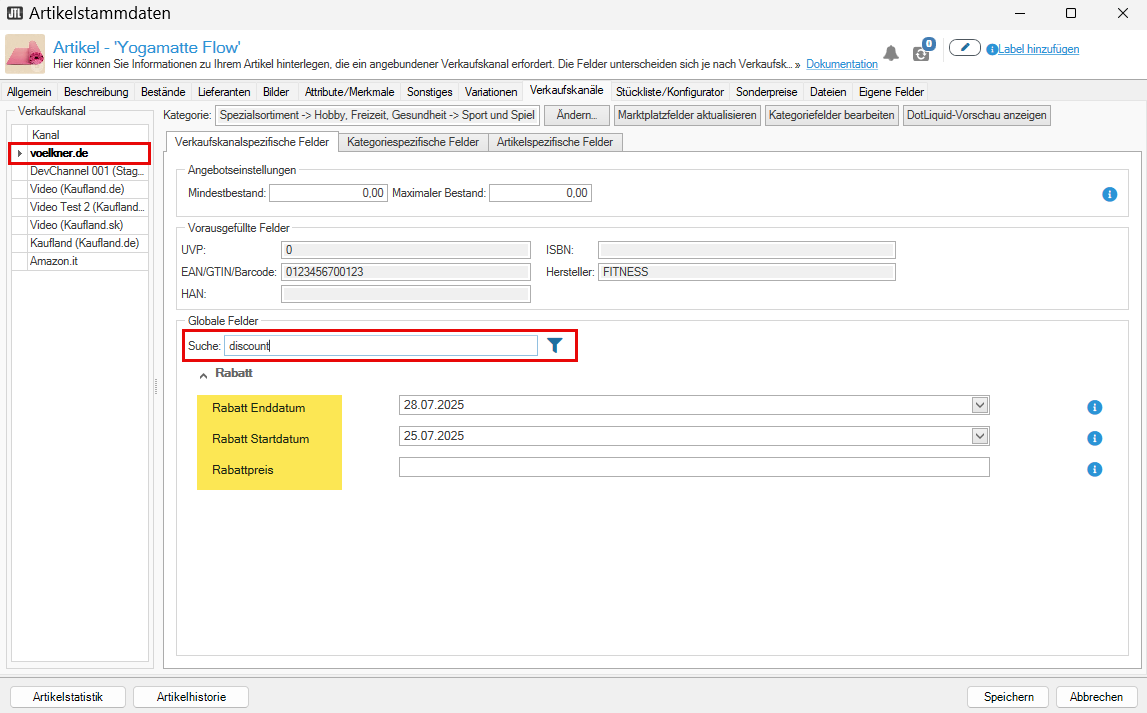Image resolution: width=1147 pixels, height=713 pixels.
Task: Click info icon in Angebotseinstellungen section
Action: point(1109,194)
